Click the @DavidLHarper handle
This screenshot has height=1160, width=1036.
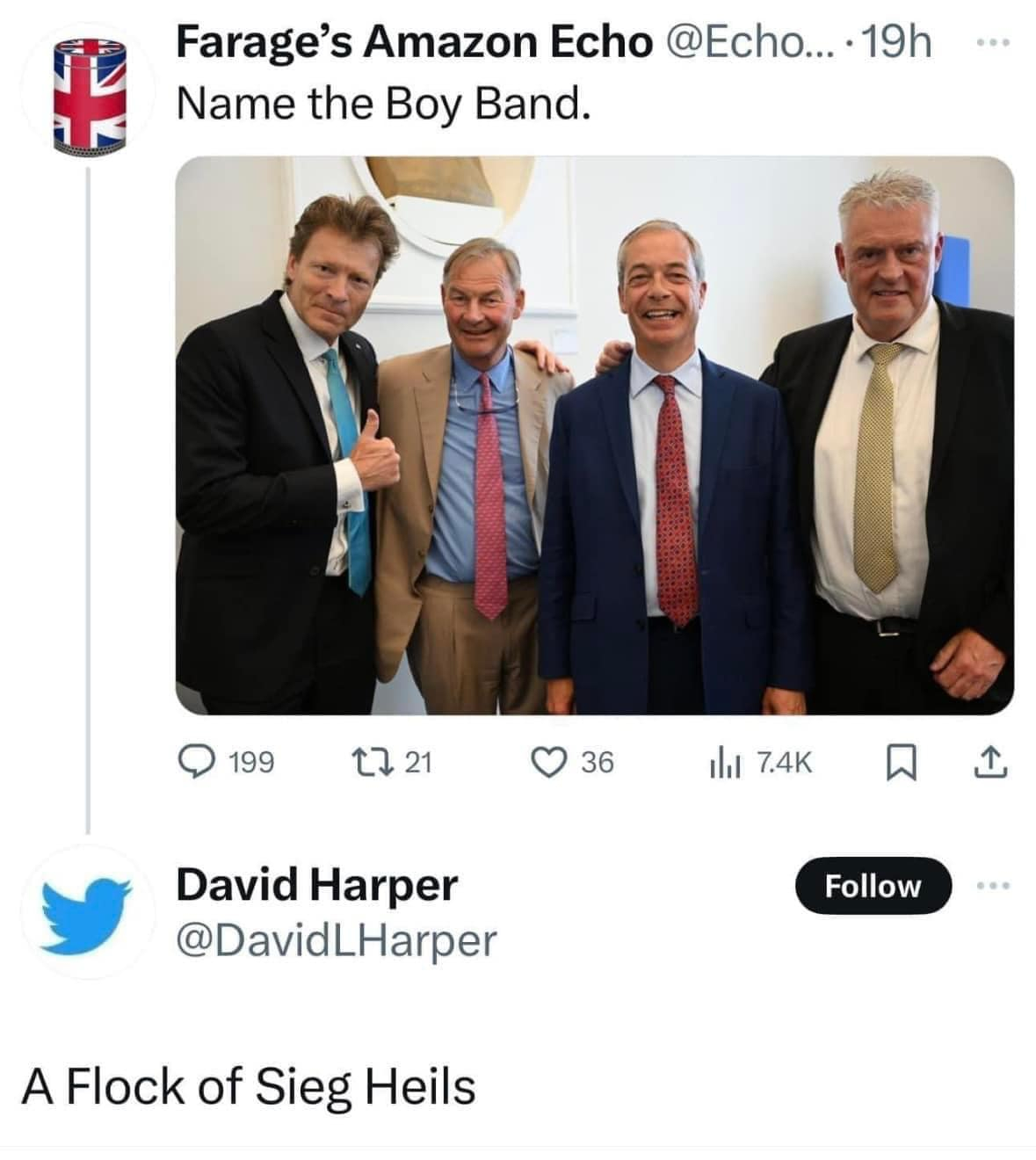337,939
